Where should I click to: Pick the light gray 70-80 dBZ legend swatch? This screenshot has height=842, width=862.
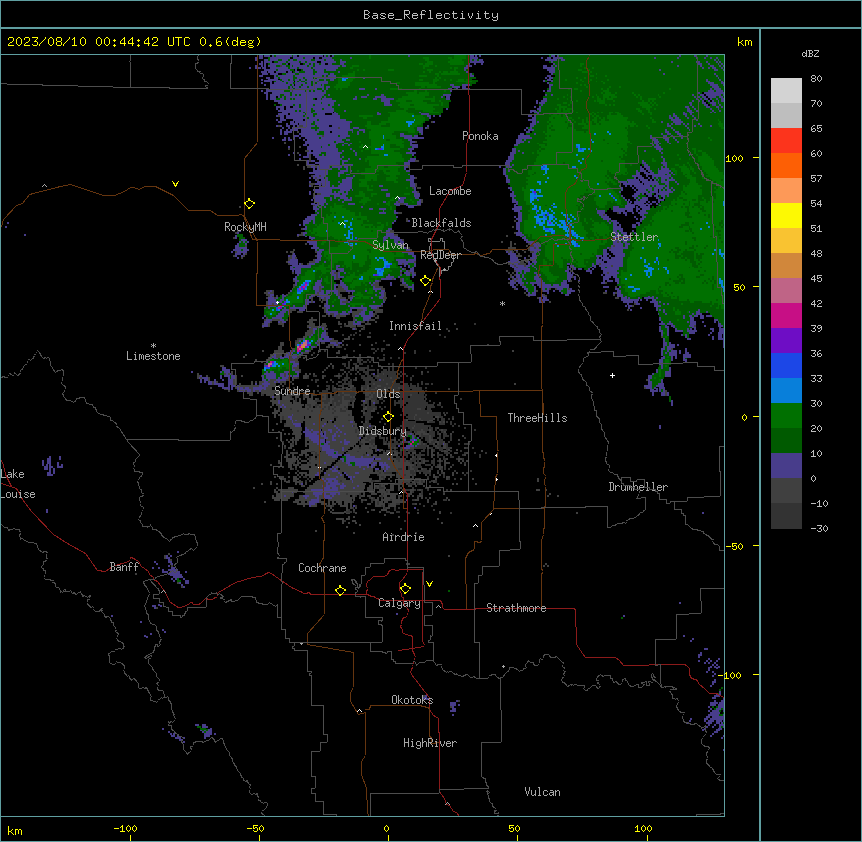(786, 91)
